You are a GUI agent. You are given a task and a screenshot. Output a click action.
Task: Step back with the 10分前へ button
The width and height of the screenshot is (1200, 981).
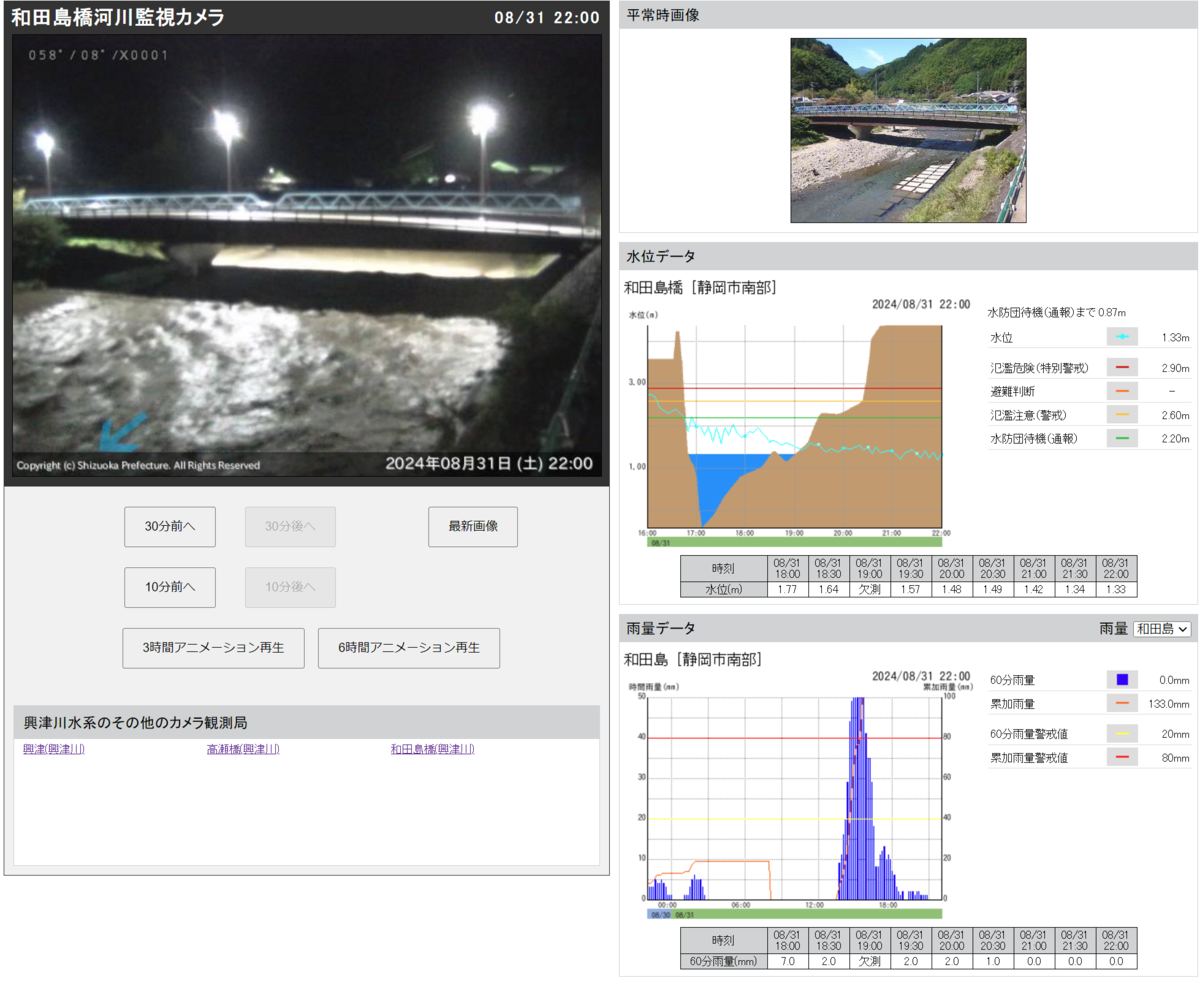pyautogui.click(x=170, y=588)
